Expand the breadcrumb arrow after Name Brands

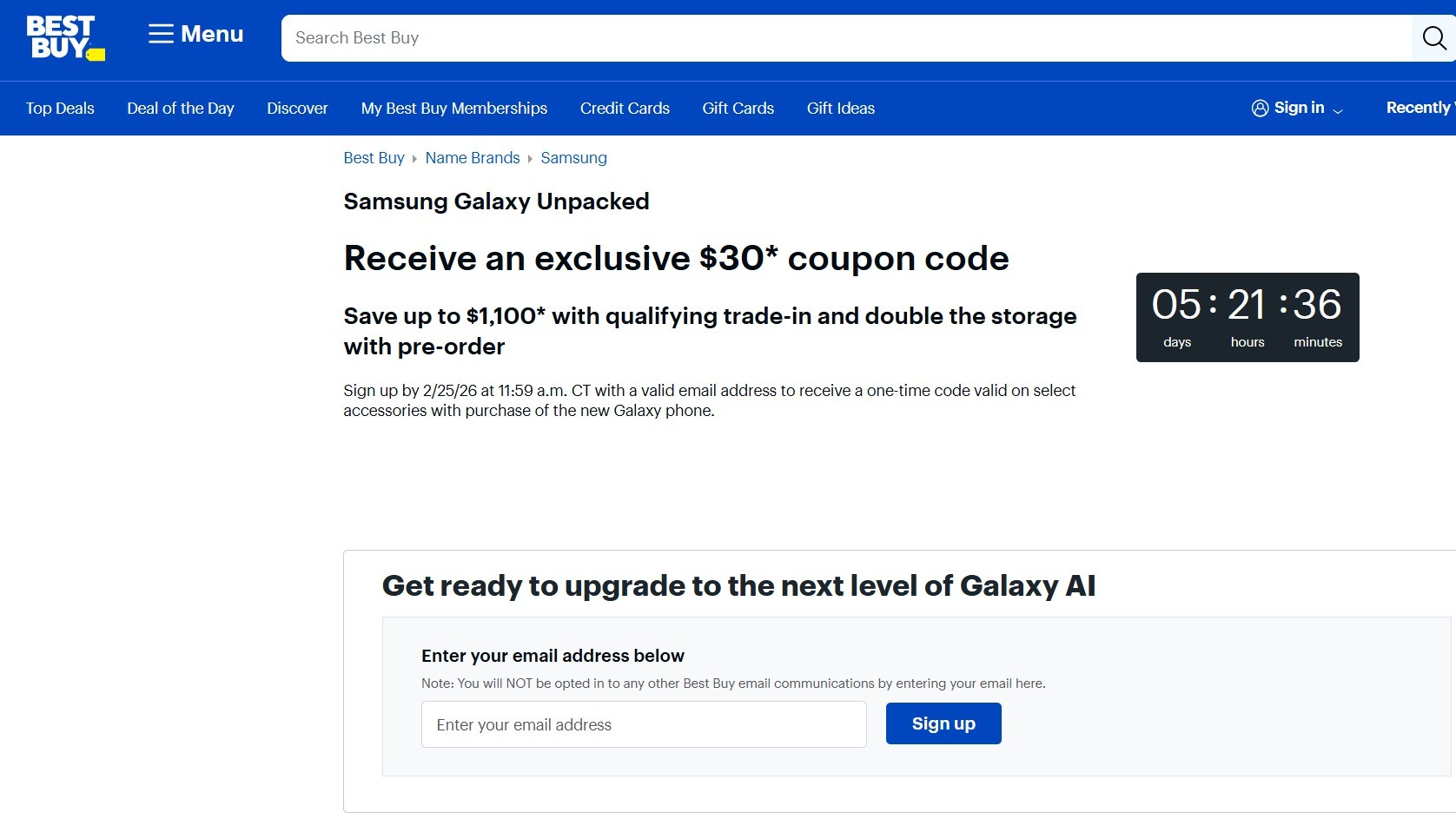point(530,159)
